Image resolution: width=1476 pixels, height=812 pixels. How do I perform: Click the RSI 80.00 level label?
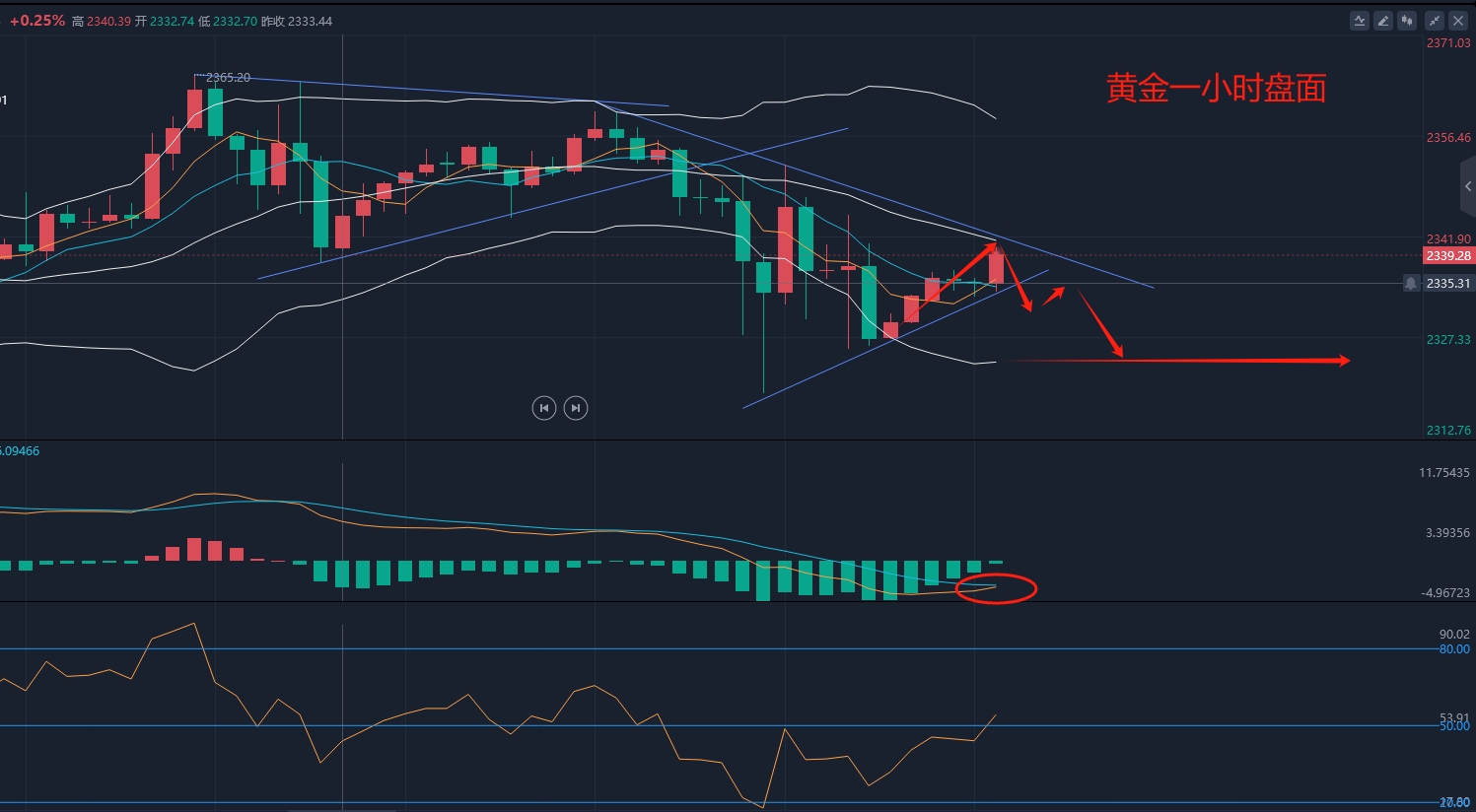coord(1454,649)
